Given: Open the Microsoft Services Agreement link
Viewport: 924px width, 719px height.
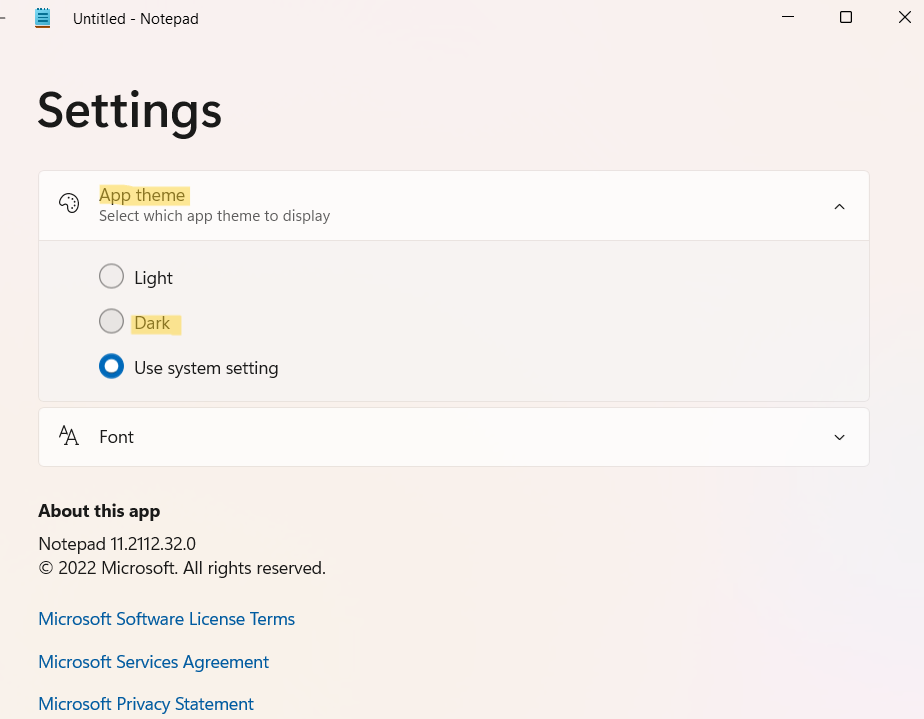Looking at the screenshot, I should (x=153, y=662).
